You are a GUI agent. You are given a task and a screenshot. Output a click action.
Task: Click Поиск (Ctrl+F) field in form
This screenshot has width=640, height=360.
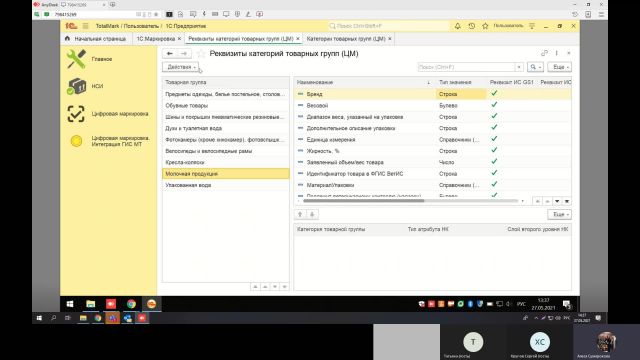(x=466, y=67)
